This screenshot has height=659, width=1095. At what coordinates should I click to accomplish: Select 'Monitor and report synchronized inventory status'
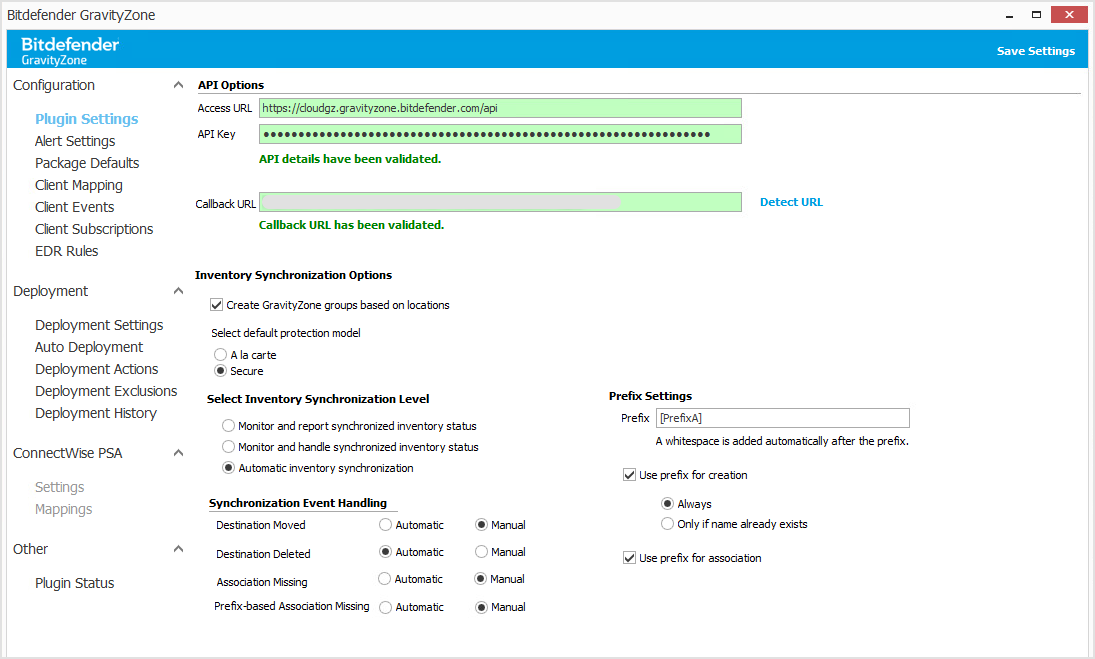click(x=228, y=425)
